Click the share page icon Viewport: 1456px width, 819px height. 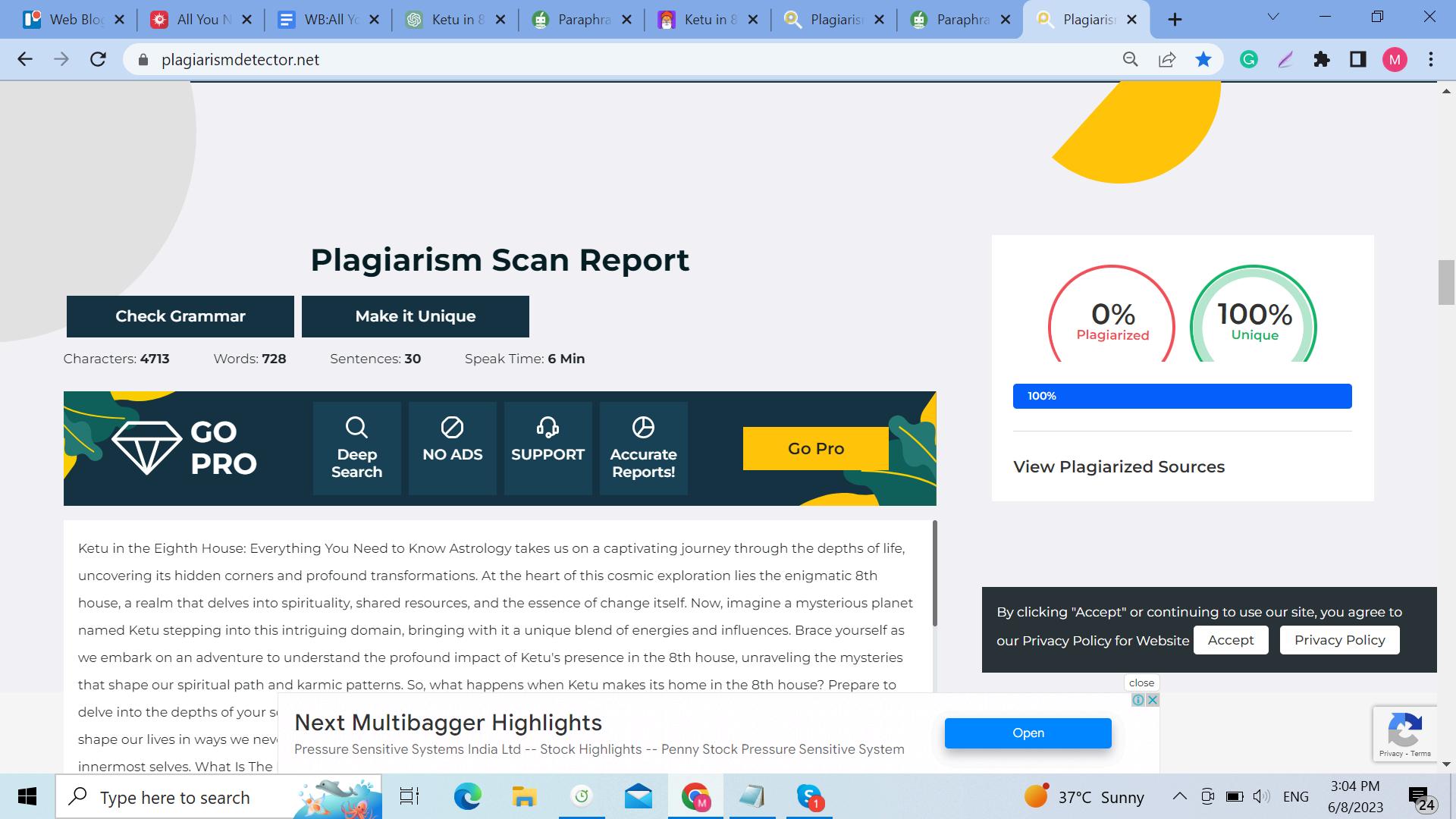[1167, 59]
